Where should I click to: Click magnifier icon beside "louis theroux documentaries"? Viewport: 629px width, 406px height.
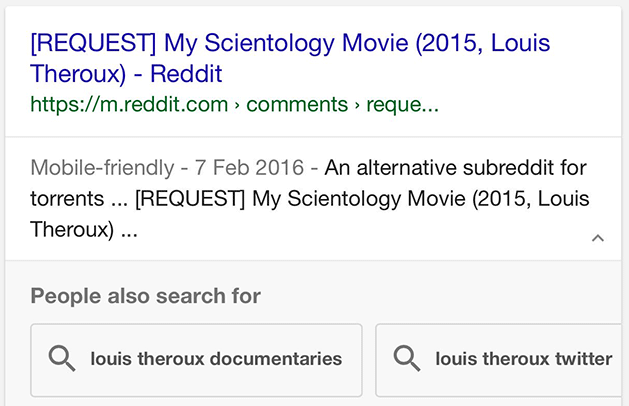(x=62, y=359)
